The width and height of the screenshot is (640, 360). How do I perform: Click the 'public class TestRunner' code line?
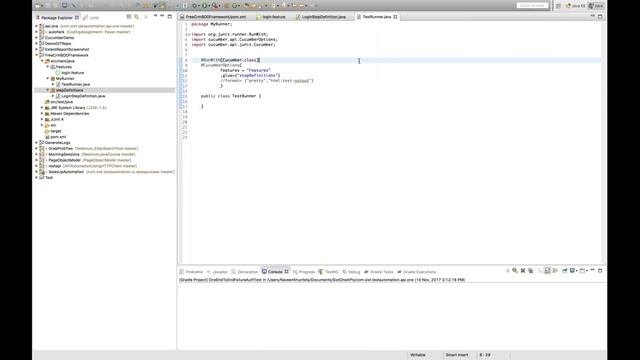(x=231, y=96)
